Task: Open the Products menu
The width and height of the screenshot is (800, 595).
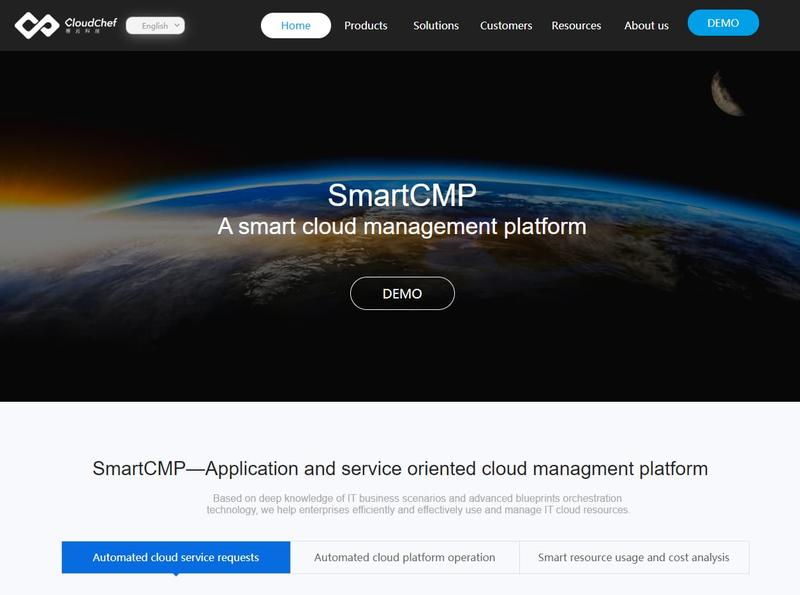Action: (365, 26)
